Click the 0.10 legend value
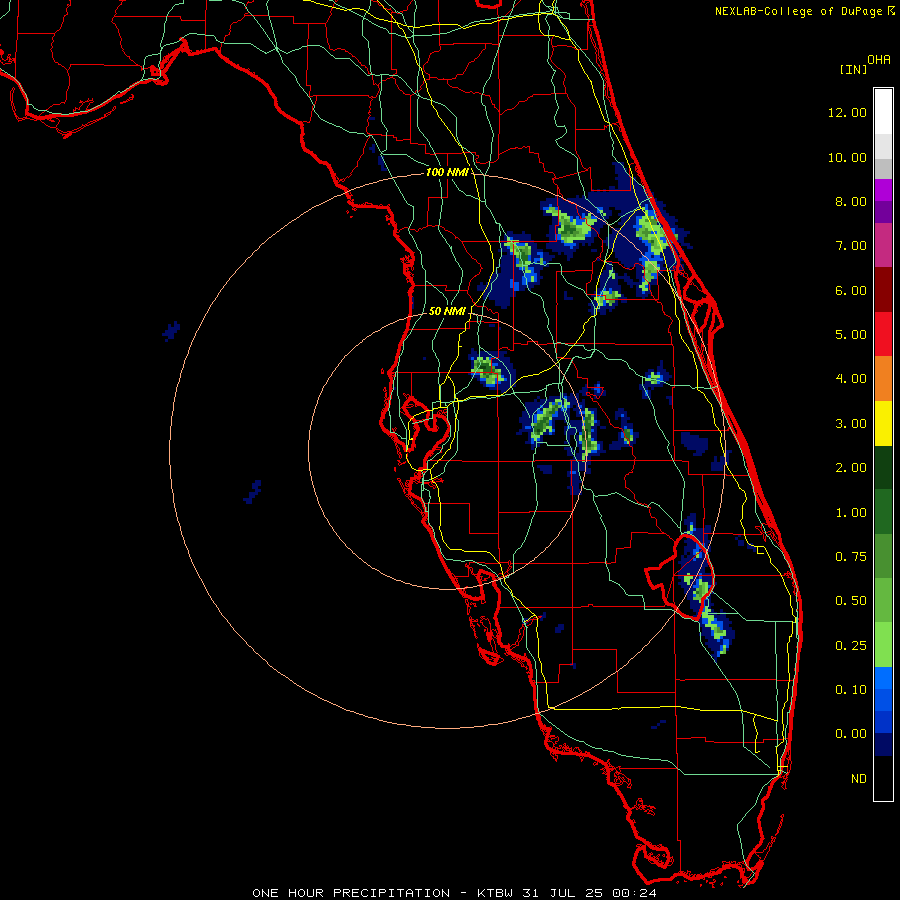Screen dimensions: 900x900 [x=851, y=690]
